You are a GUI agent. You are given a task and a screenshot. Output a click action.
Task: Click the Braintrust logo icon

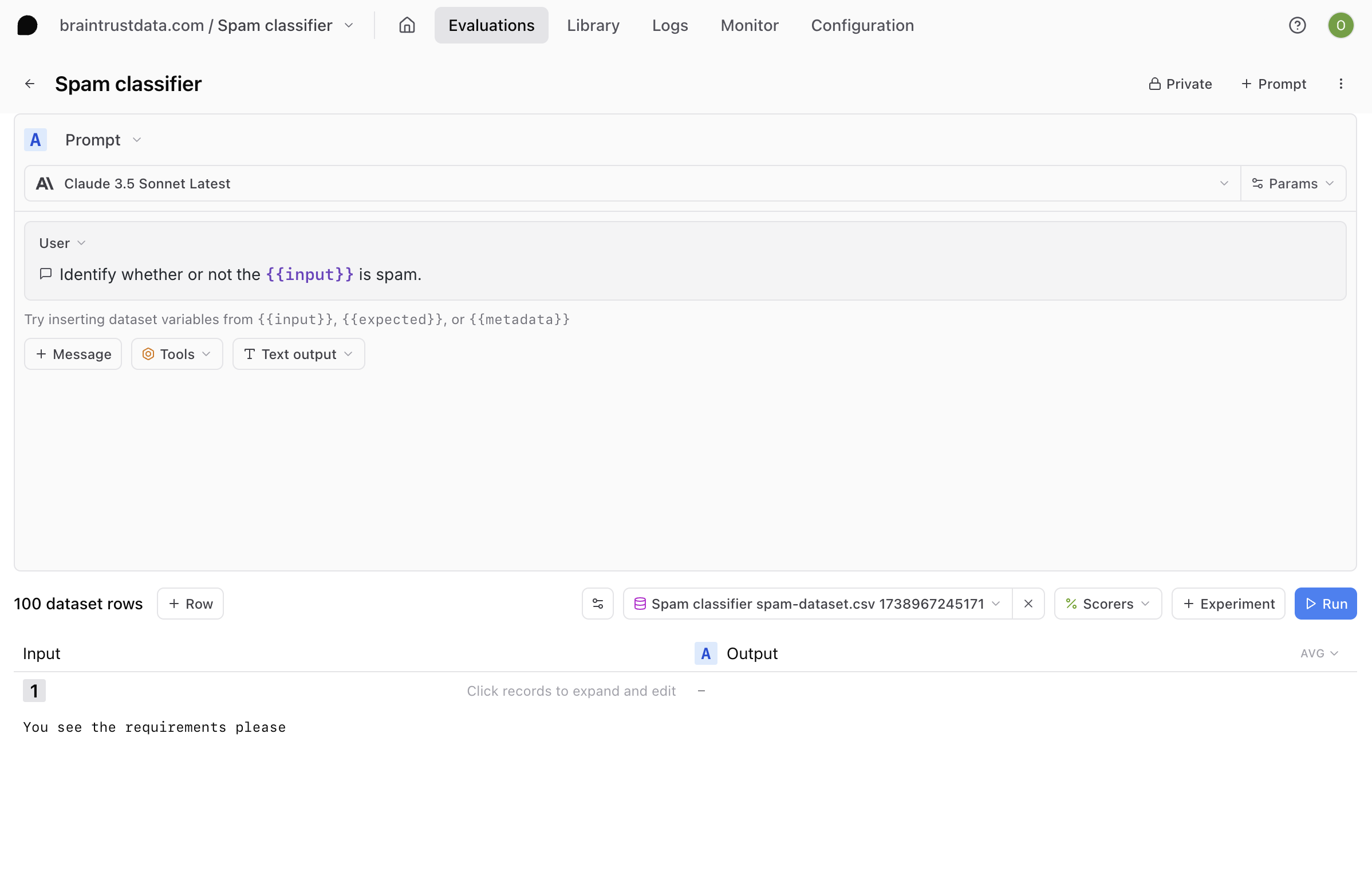click(27, 25)
